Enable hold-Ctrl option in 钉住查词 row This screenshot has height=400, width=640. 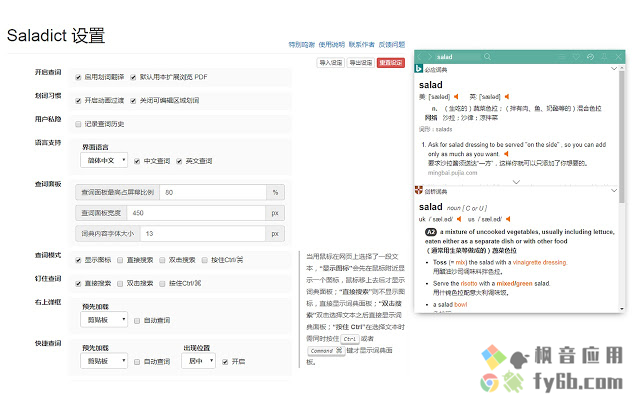(x=162, y=284)
